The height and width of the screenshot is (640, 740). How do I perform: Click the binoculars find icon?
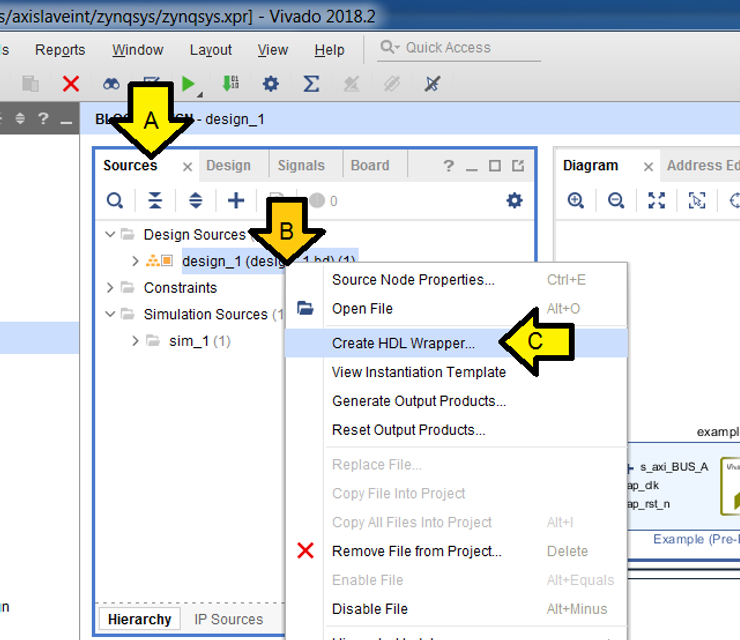point(111,84)
